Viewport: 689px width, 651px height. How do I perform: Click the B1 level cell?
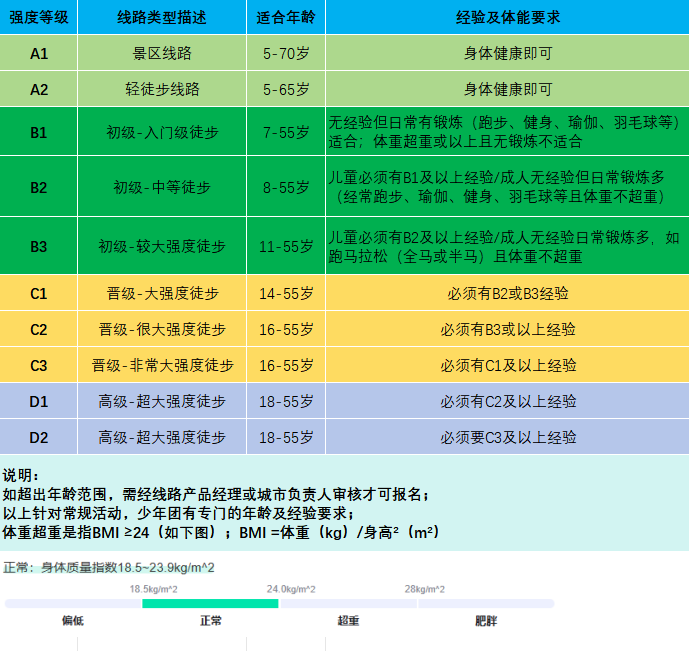[x=38, y=132]
